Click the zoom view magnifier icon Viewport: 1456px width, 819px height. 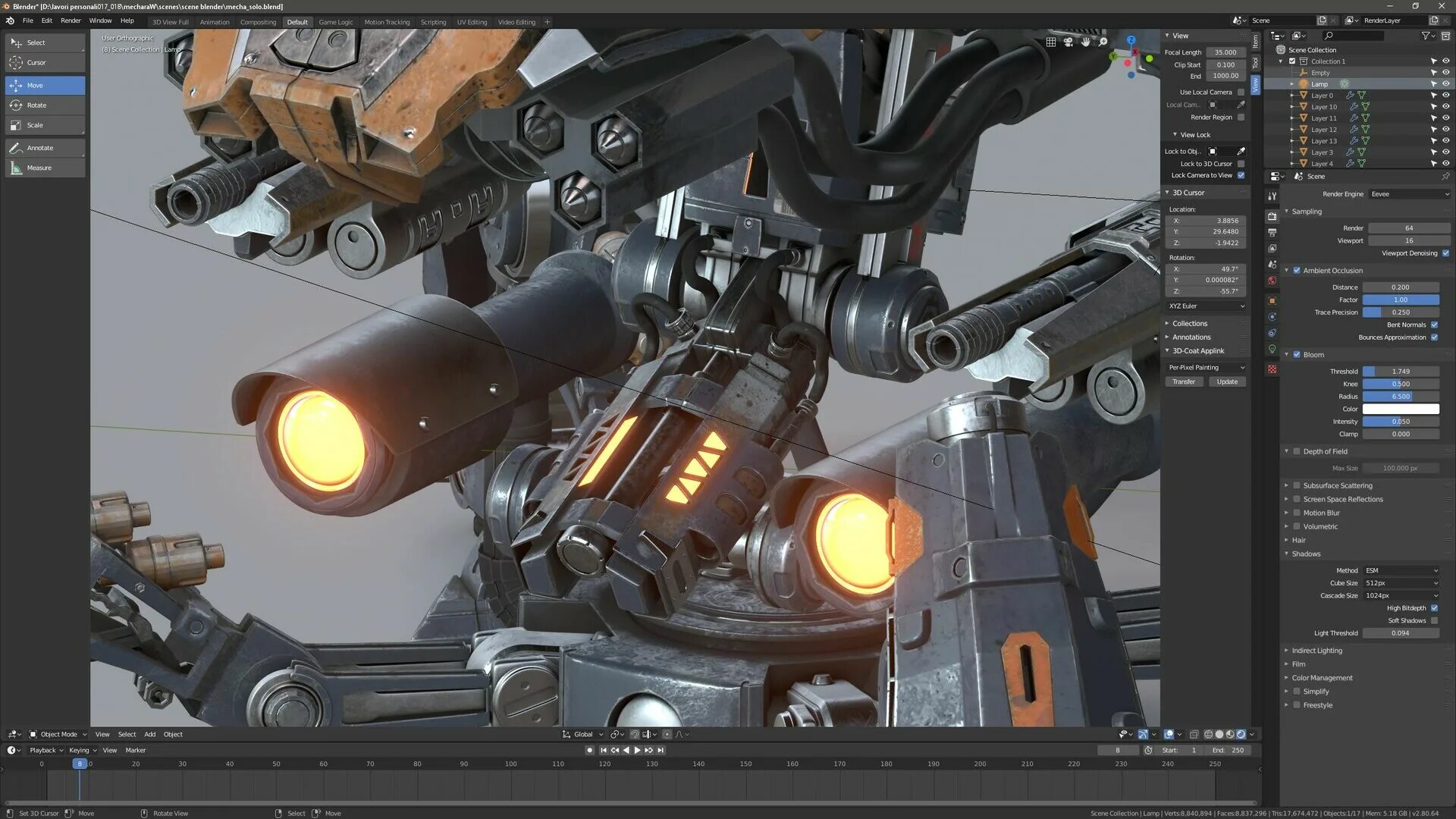coord(1103,42)
